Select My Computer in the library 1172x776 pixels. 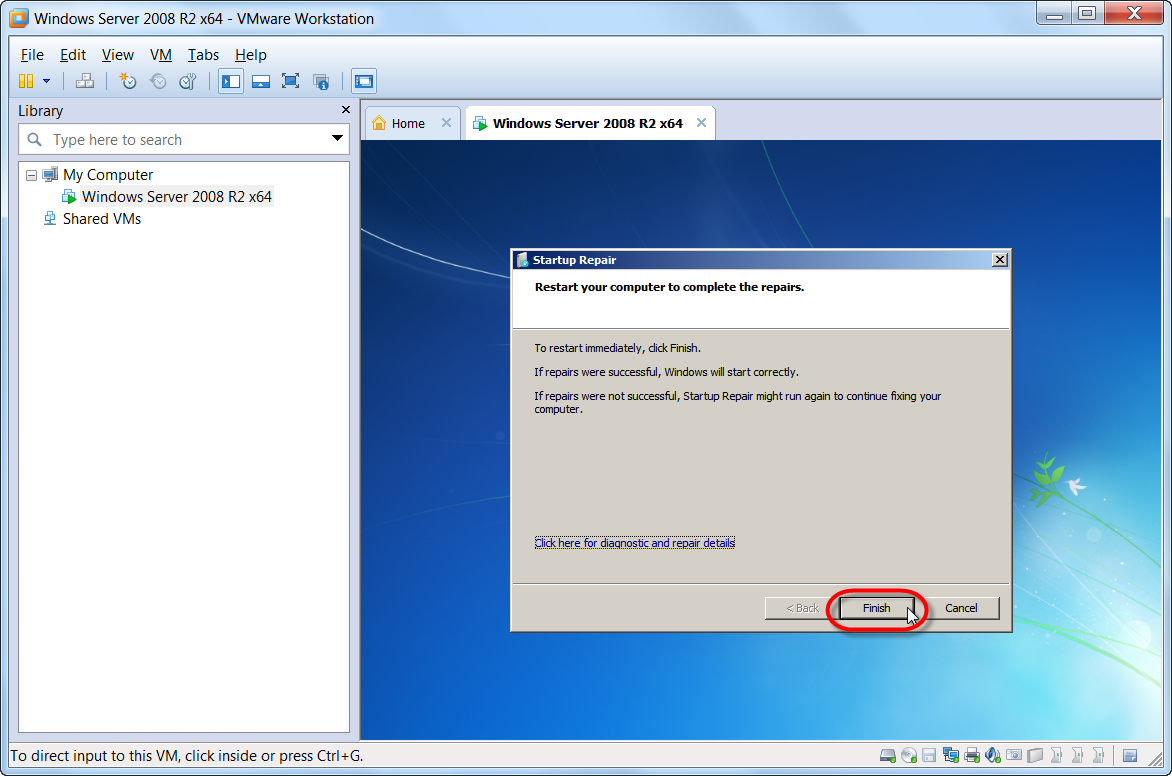[108, 175]
